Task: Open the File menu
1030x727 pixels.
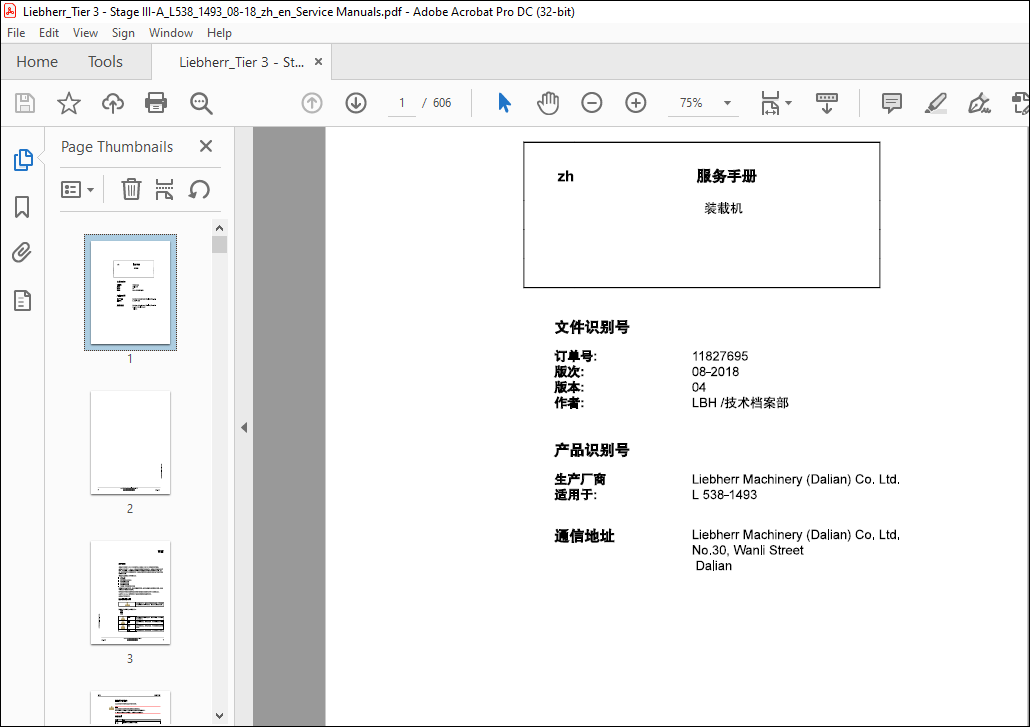Action: pos(16,33)
